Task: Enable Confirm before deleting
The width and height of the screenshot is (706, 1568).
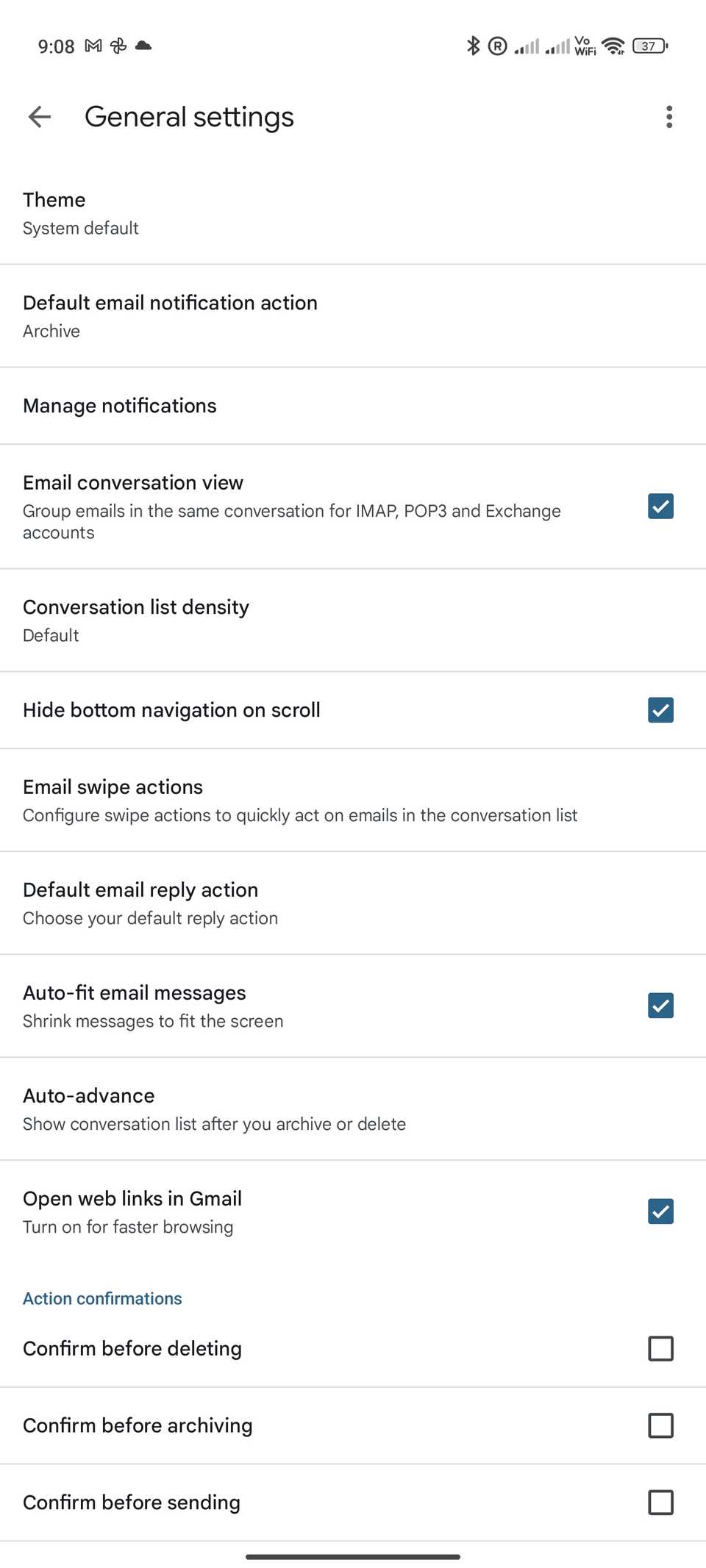Action: point(660,1348)
